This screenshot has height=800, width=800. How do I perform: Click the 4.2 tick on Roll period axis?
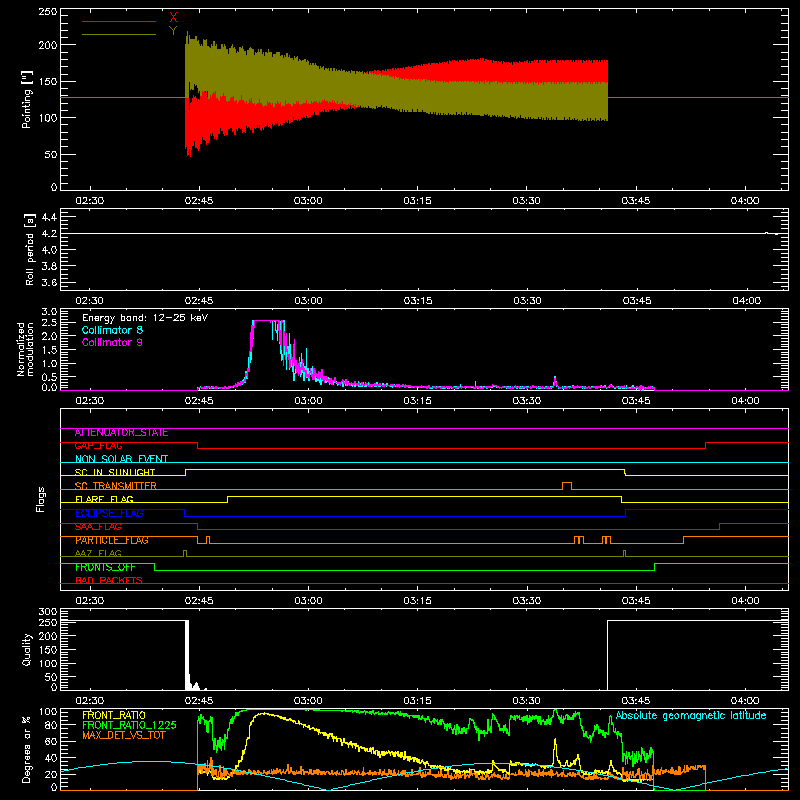click(x=49, y=234)
